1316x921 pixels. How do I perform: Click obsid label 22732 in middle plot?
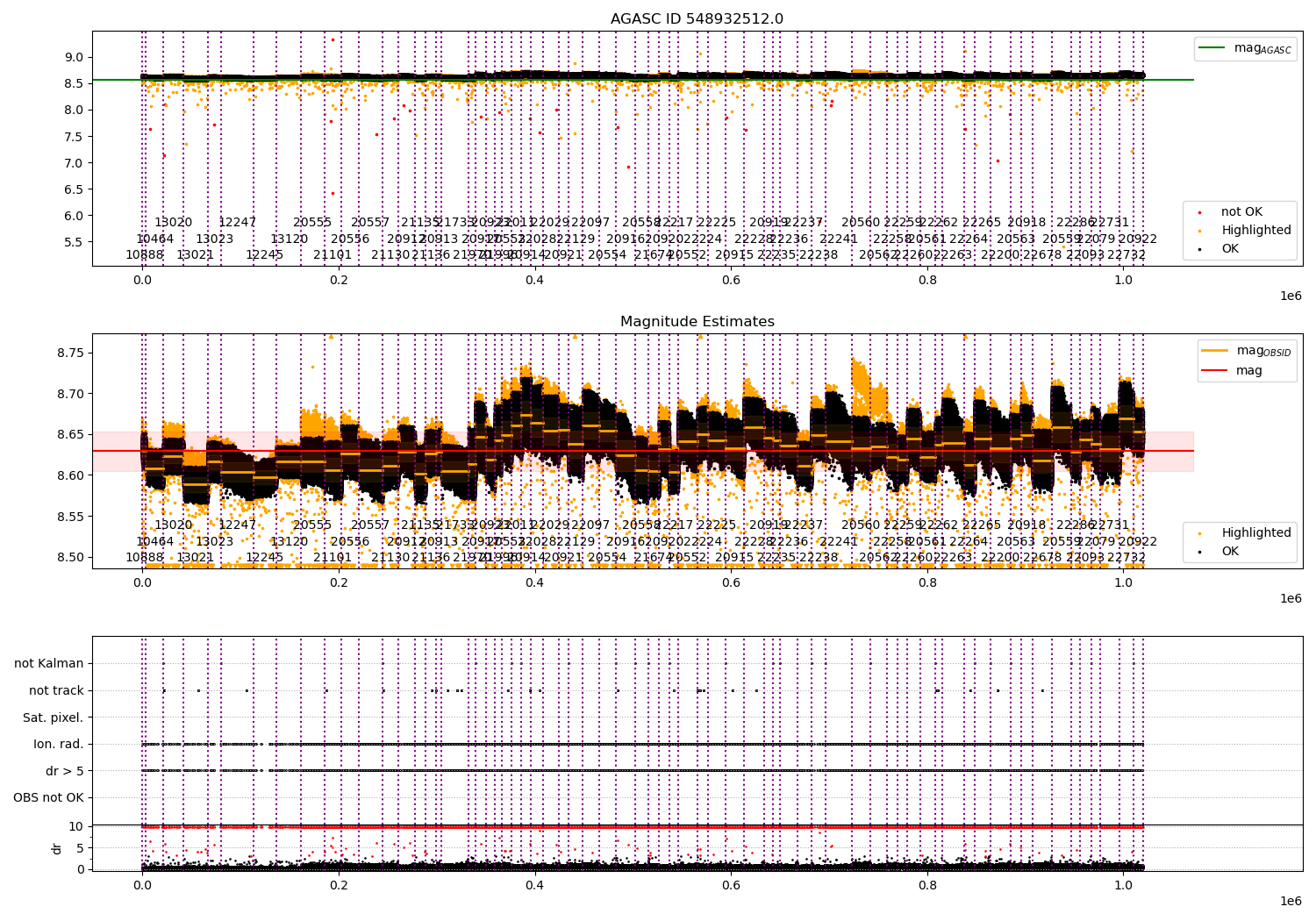pos(1126,558)
